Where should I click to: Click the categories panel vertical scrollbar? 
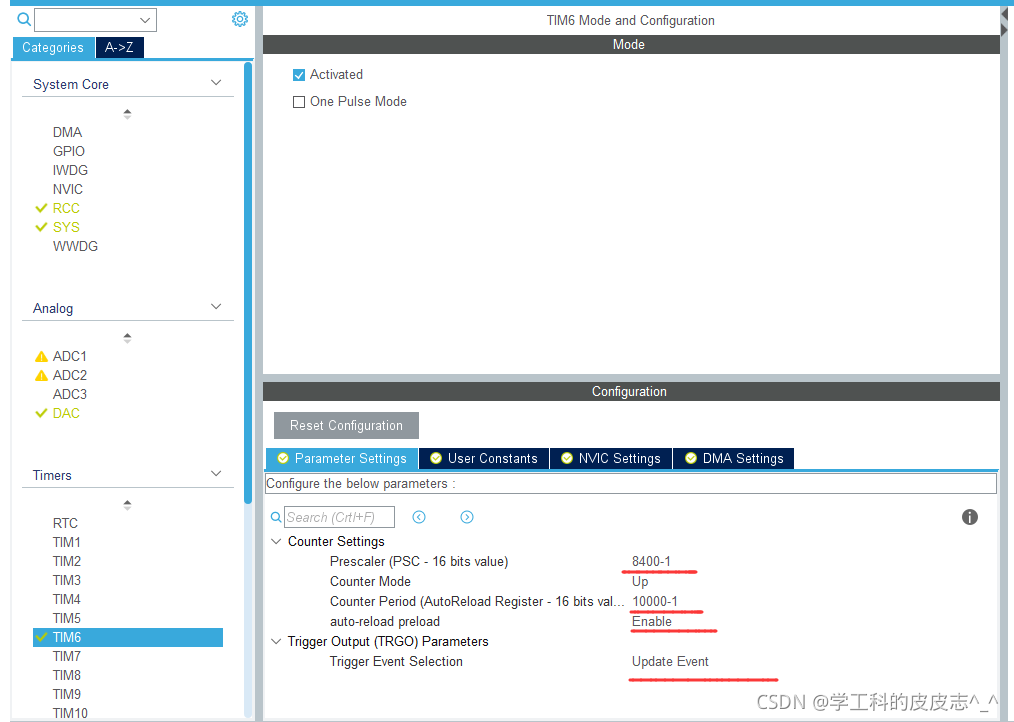[248, 283]
